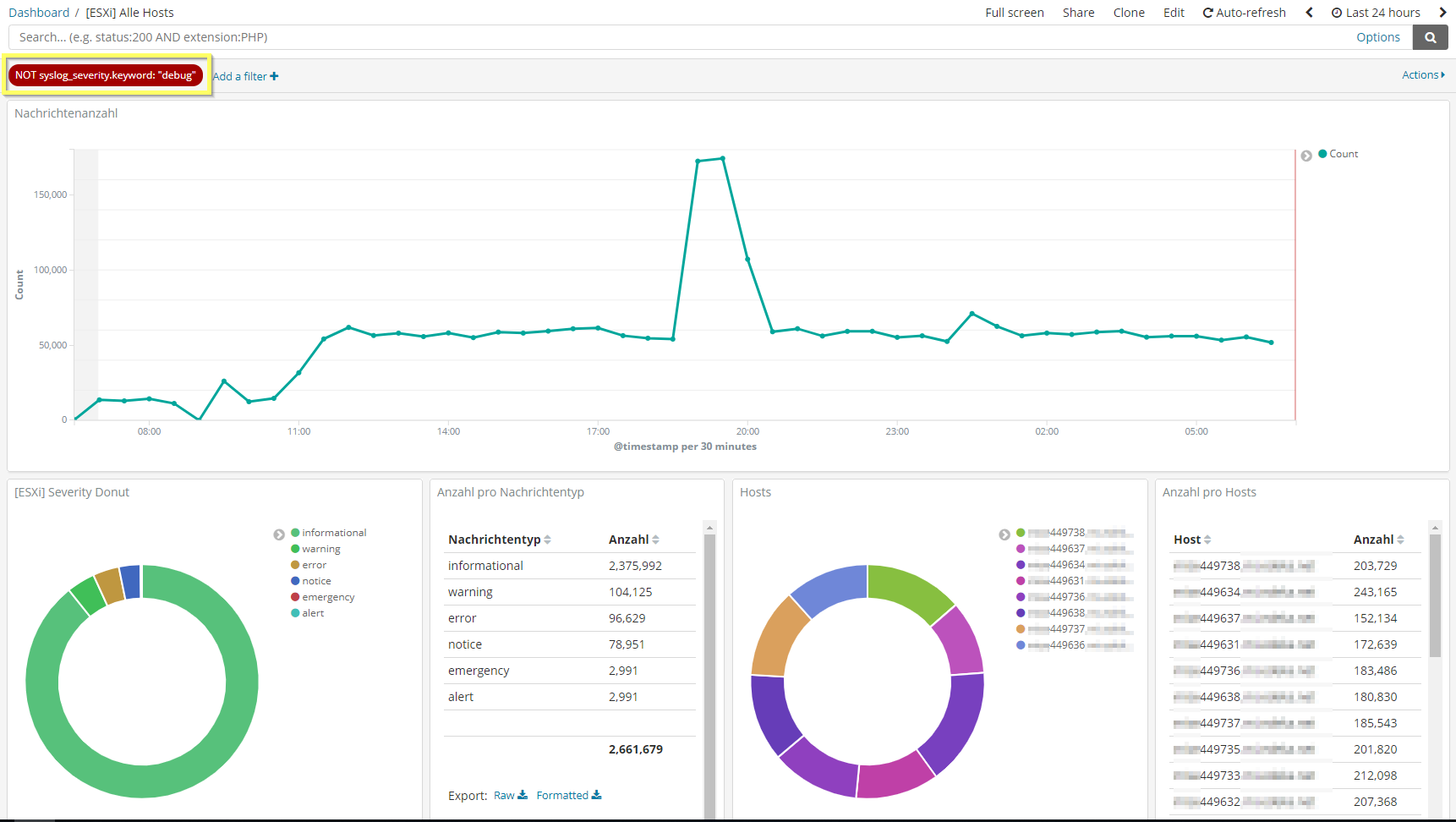Open the Share menu
The height and width of the screenshot is (822, 1456).
(1078, 13)
